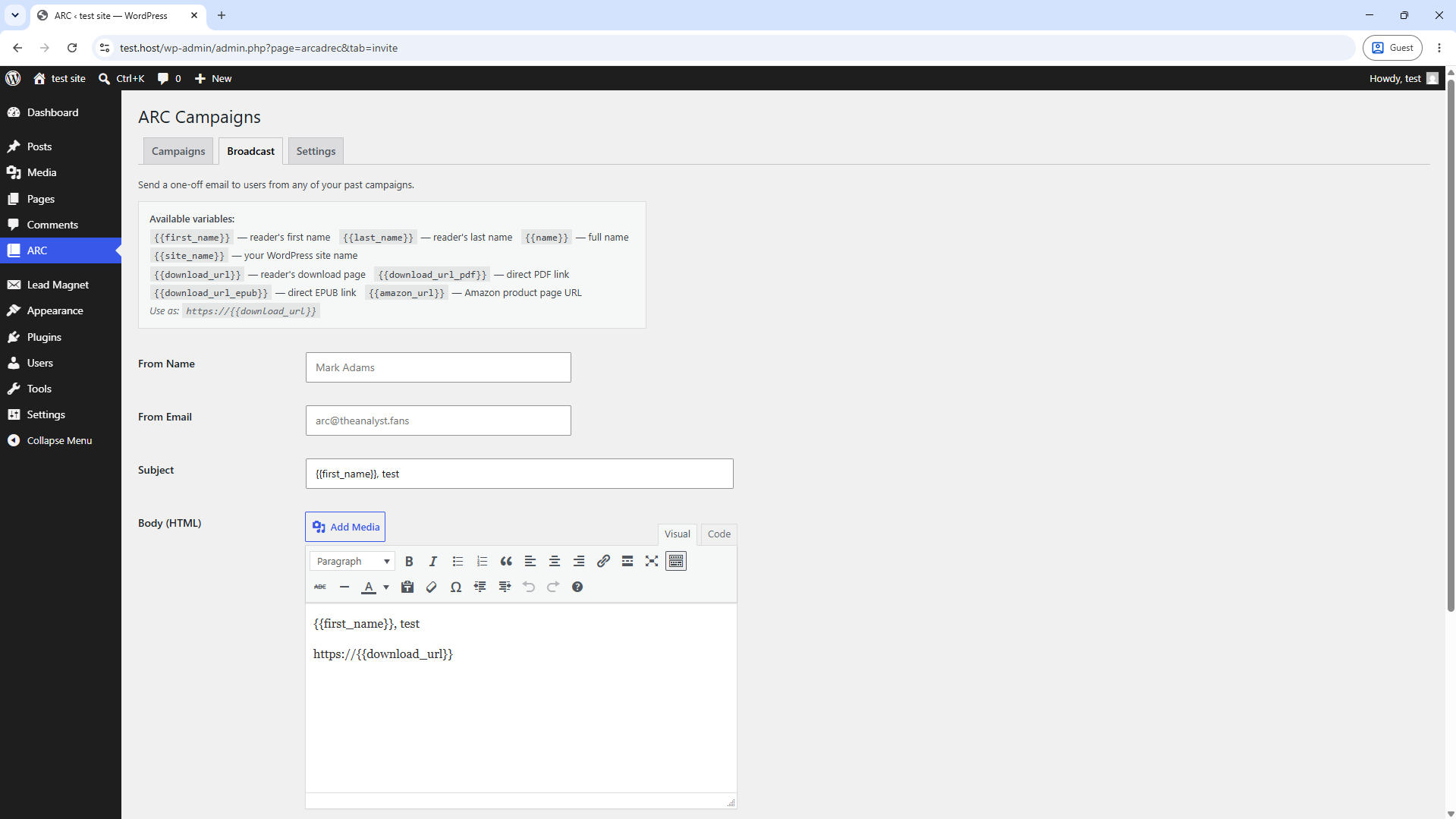Screen dimensions: 1456x819
Task: Open keyboard shortcuts help icon
Action: (x=577, y=587)
